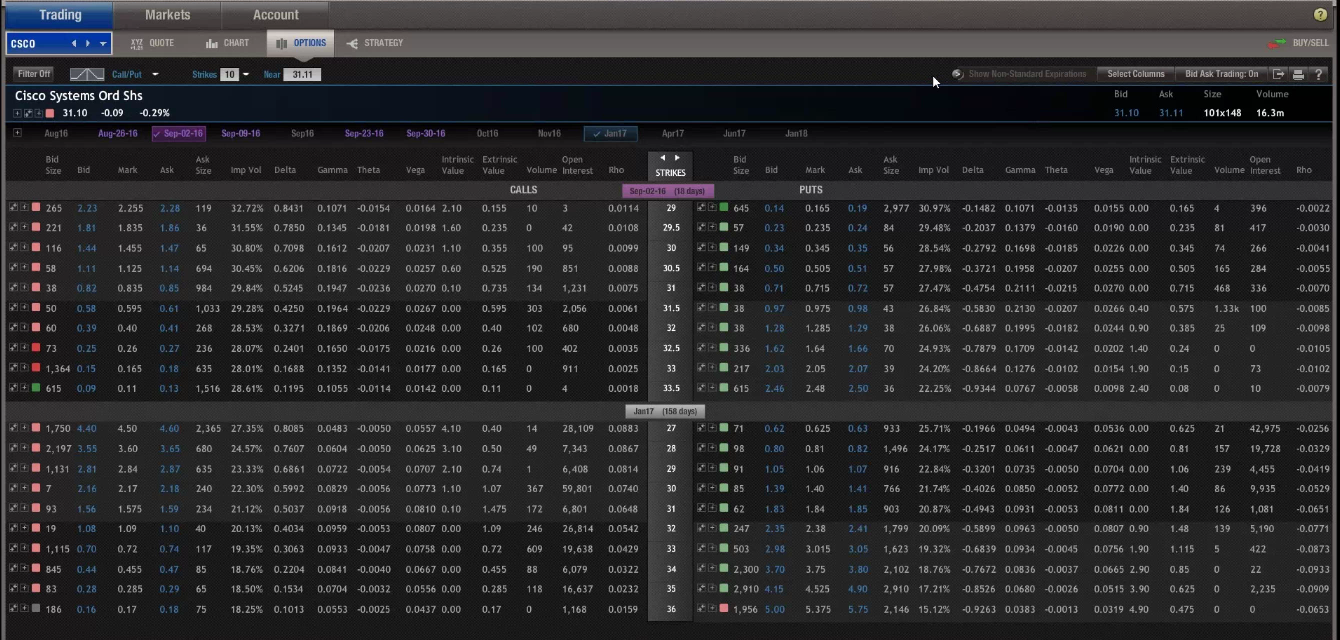Click the red-green arrows Buy/Sell icon
The image size is (1340, 640).
(x=1277, y=43)
